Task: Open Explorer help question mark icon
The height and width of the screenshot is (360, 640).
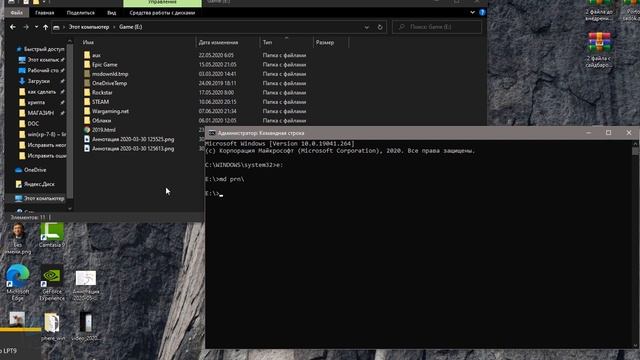Action: (482, 13)
